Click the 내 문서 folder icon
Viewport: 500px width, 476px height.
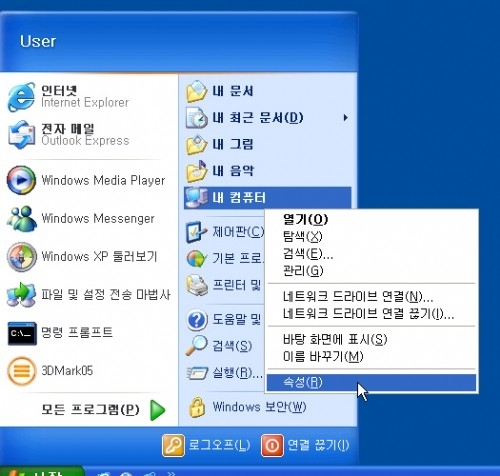click(197, 91)
